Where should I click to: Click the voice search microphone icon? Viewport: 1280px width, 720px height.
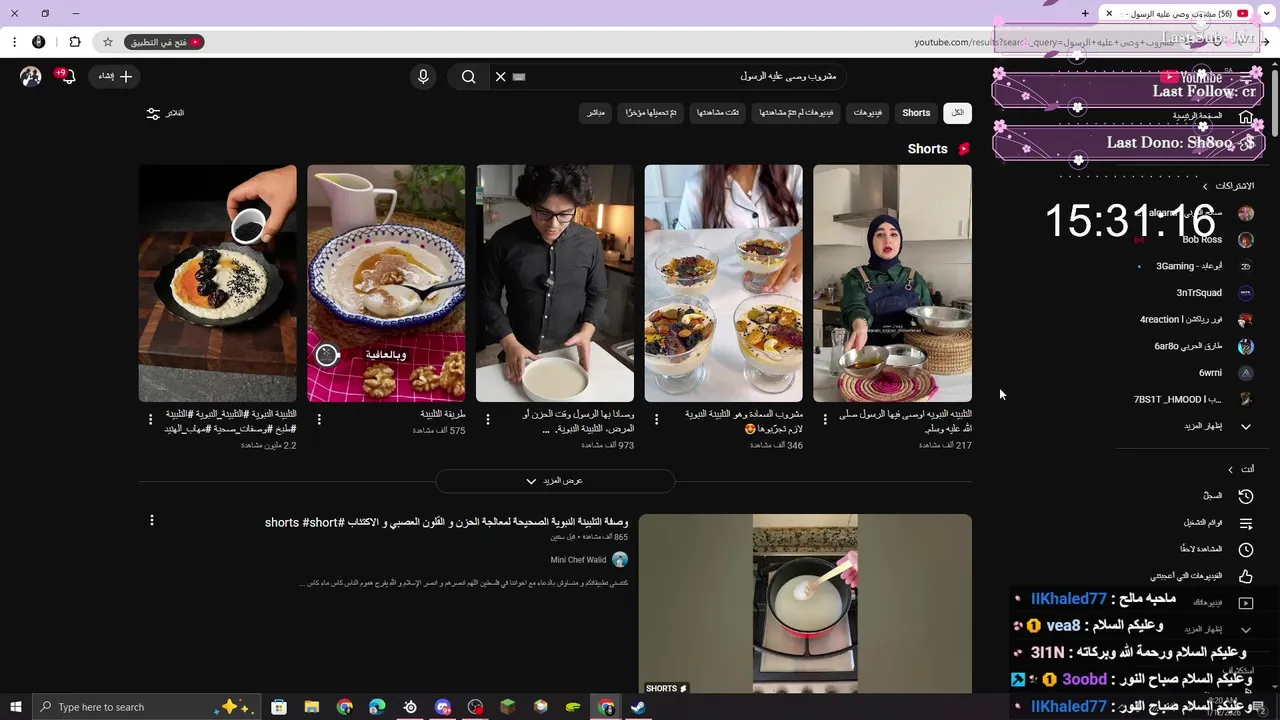click(x=423, y=76)
